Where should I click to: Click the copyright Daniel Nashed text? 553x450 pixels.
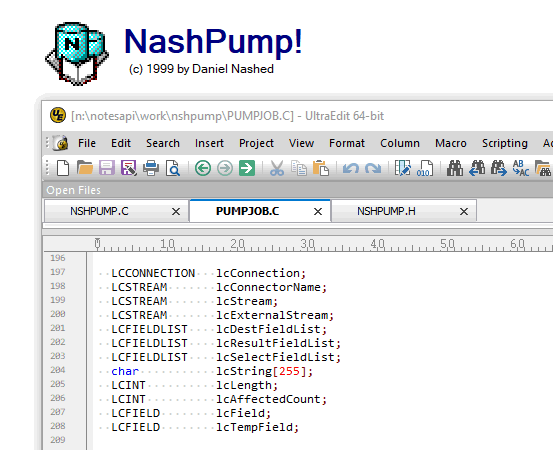point(201,69)
